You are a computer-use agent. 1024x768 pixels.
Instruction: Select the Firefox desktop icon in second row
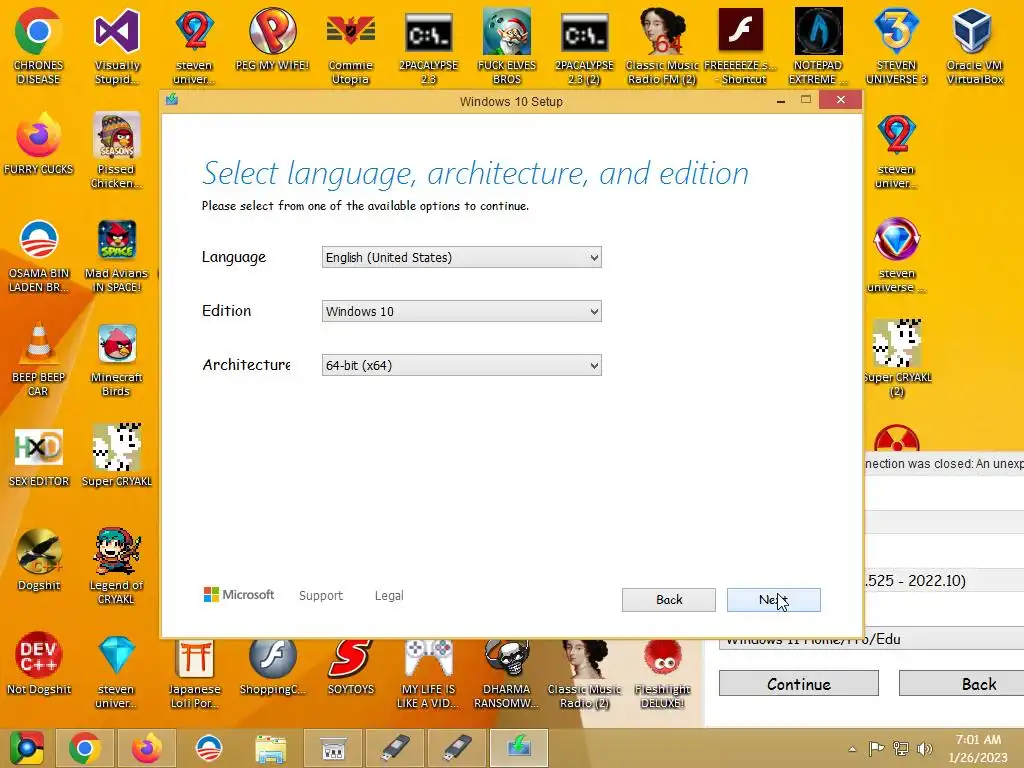tap(39, 144)
